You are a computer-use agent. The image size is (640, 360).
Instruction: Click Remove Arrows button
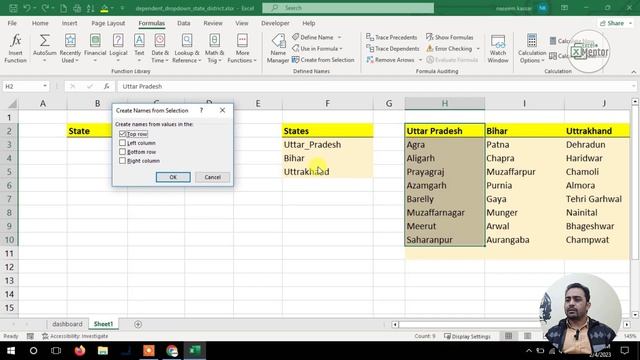pyautogui.click(x=391, y=60)
